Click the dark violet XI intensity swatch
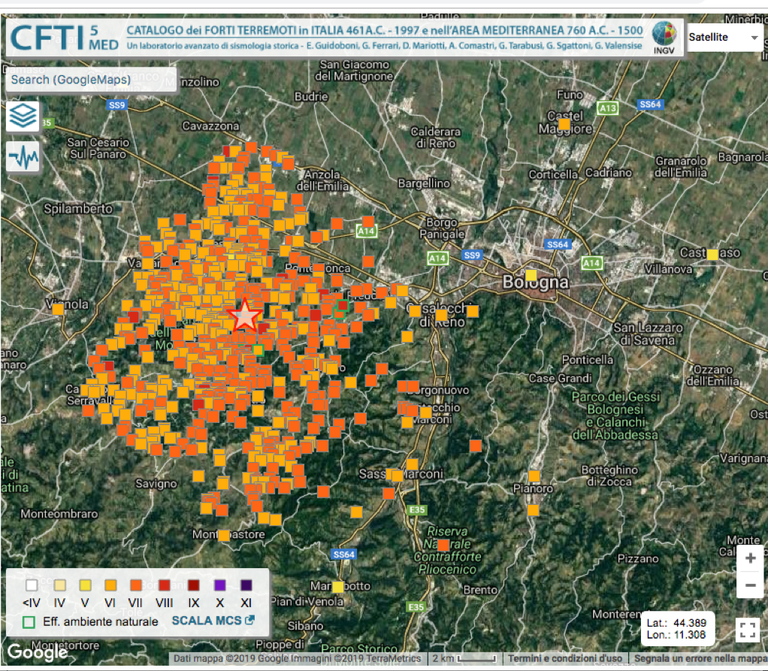 click(246, 585)
